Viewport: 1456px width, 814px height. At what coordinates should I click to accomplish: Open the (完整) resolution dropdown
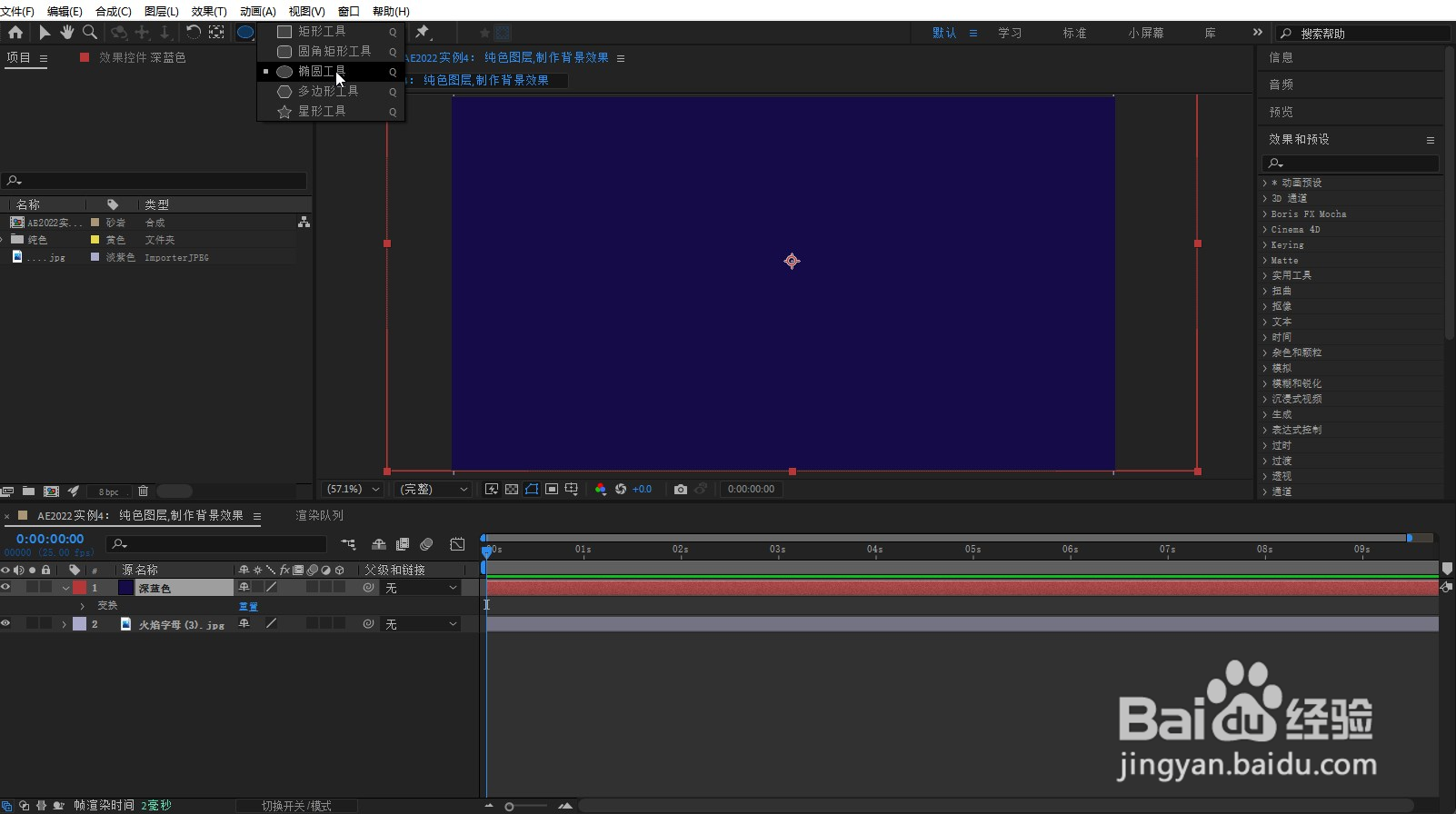[x=434, y=489]
